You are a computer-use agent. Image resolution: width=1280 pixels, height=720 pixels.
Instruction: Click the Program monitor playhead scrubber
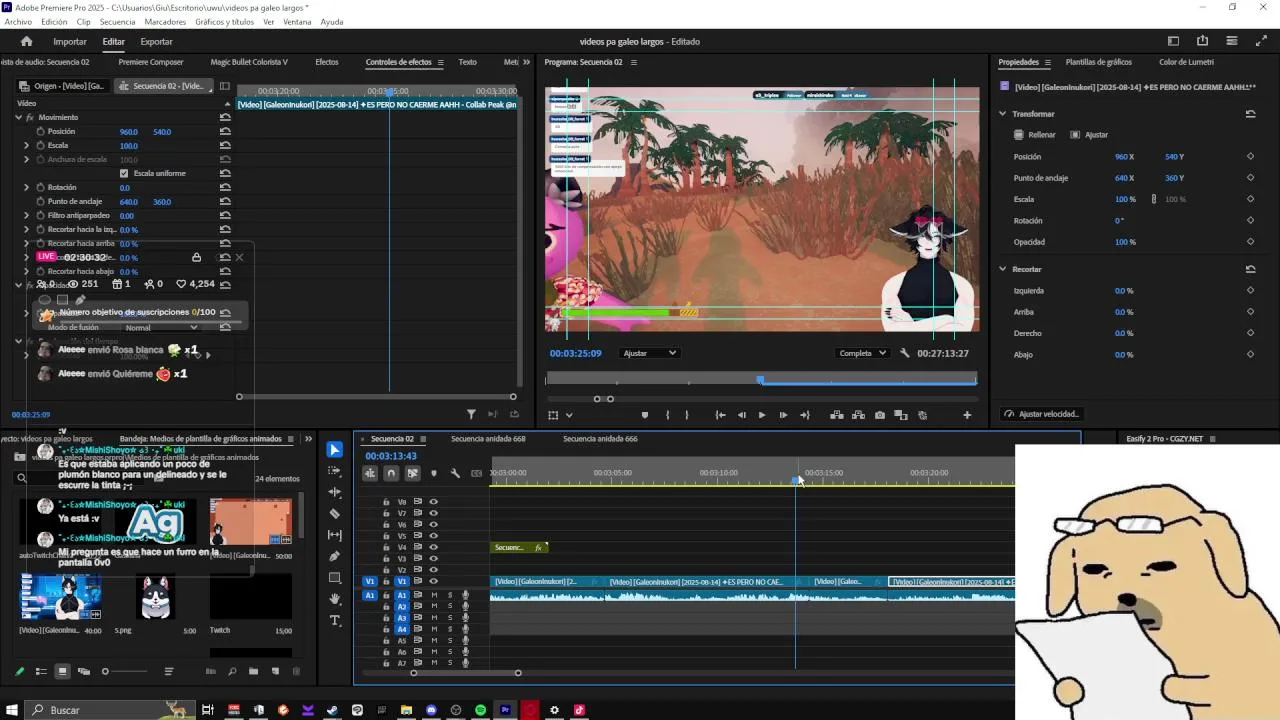(x=760, y=380)
